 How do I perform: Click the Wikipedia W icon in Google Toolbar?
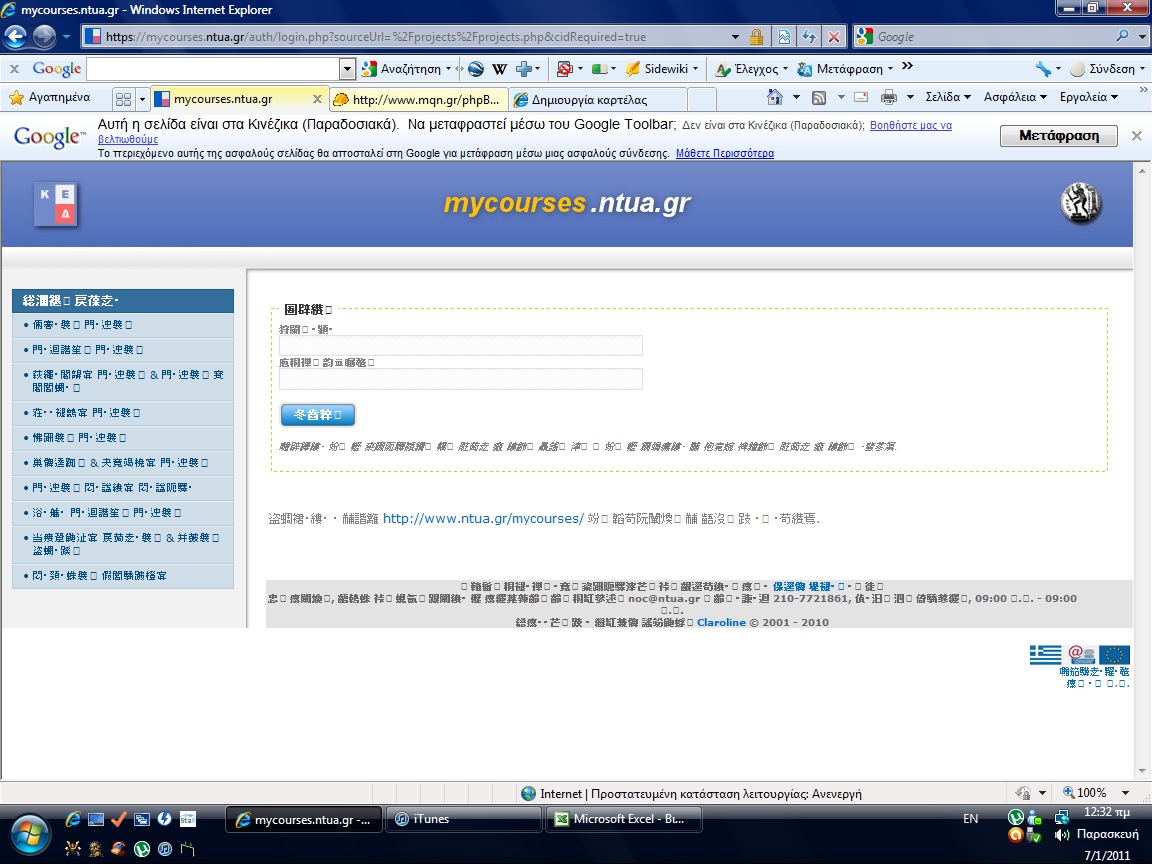[500, 69]
